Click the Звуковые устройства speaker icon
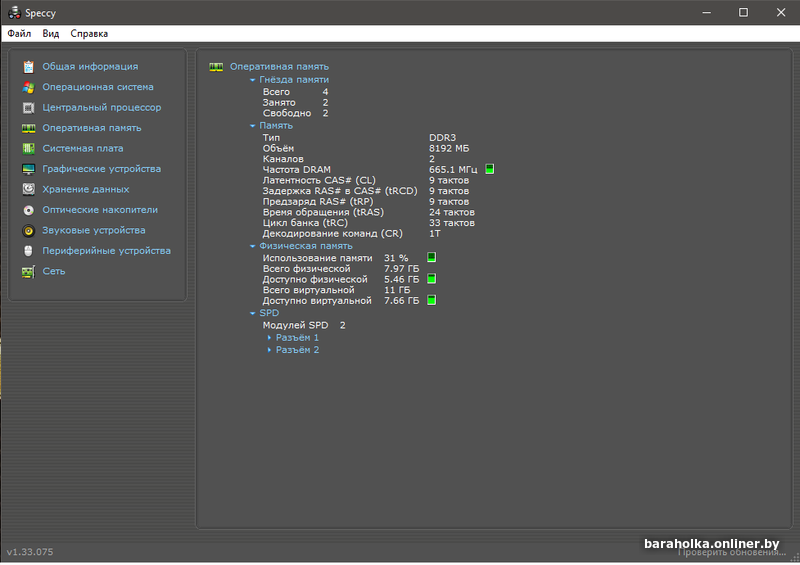 [x=29, y=231]
